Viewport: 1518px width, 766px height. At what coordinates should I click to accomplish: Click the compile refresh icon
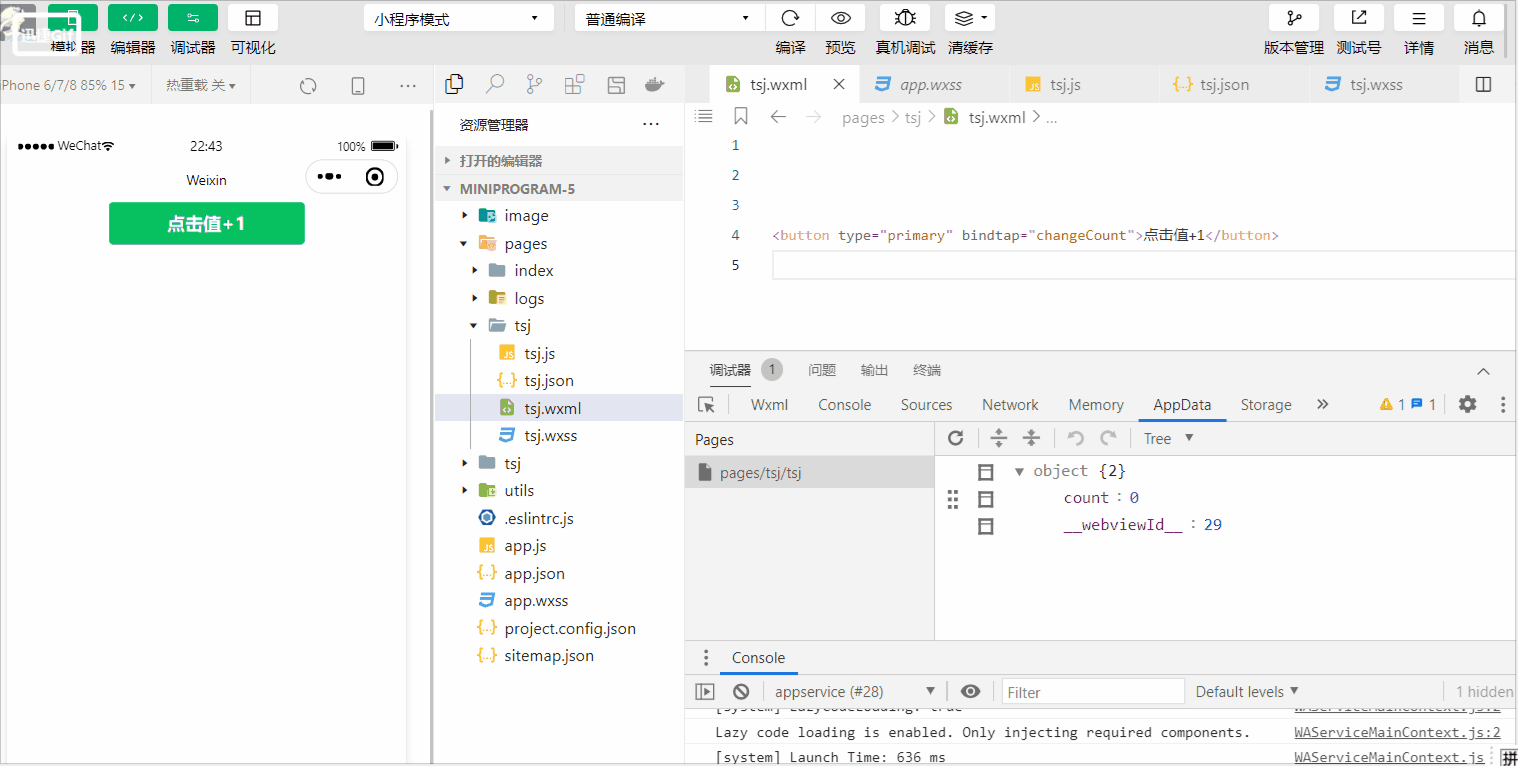[790, 18]
